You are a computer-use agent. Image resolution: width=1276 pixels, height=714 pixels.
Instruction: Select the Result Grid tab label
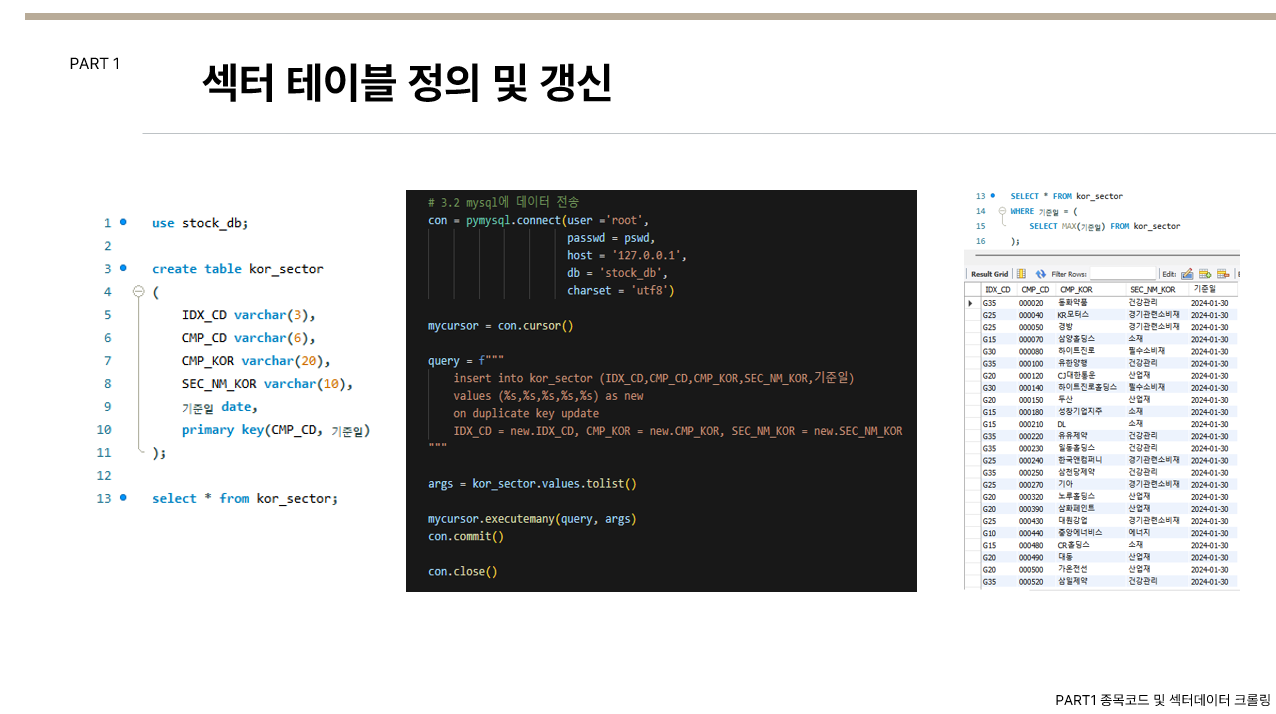[990, 274]
